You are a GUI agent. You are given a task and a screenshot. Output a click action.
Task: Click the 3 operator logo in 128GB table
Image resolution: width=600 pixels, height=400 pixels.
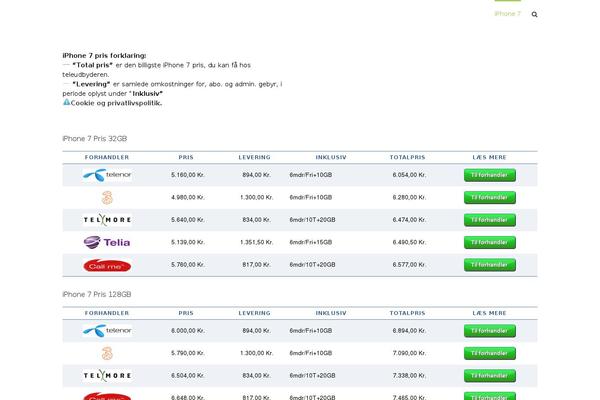coord(107,353)
